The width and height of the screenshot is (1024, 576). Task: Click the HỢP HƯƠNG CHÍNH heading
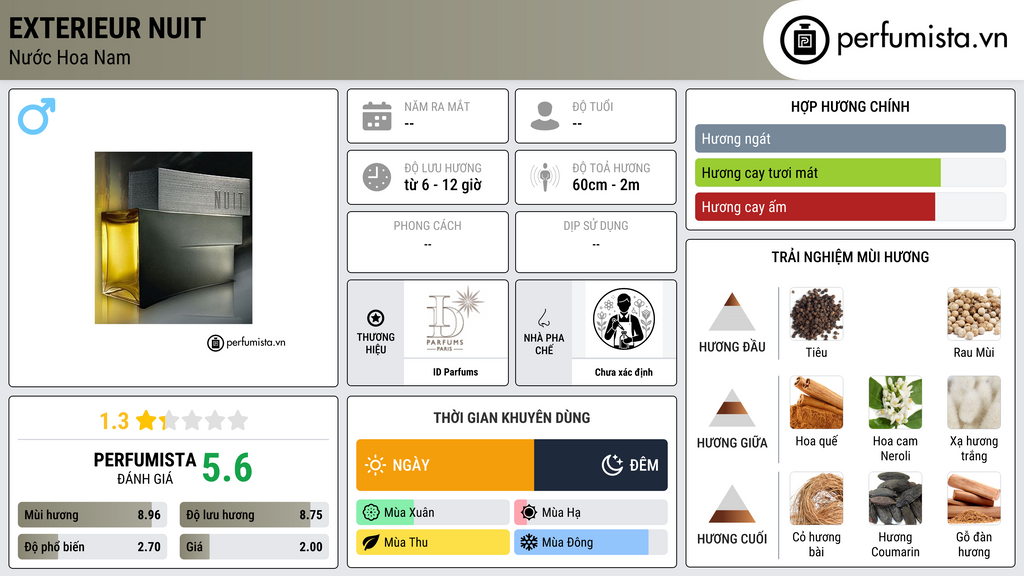[x=850, y=106]
